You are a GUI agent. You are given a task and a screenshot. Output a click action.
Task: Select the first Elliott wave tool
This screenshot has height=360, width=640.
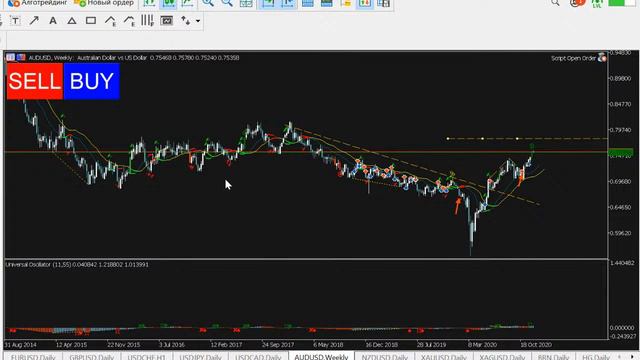pyautogui.click(x=110, y=20)
